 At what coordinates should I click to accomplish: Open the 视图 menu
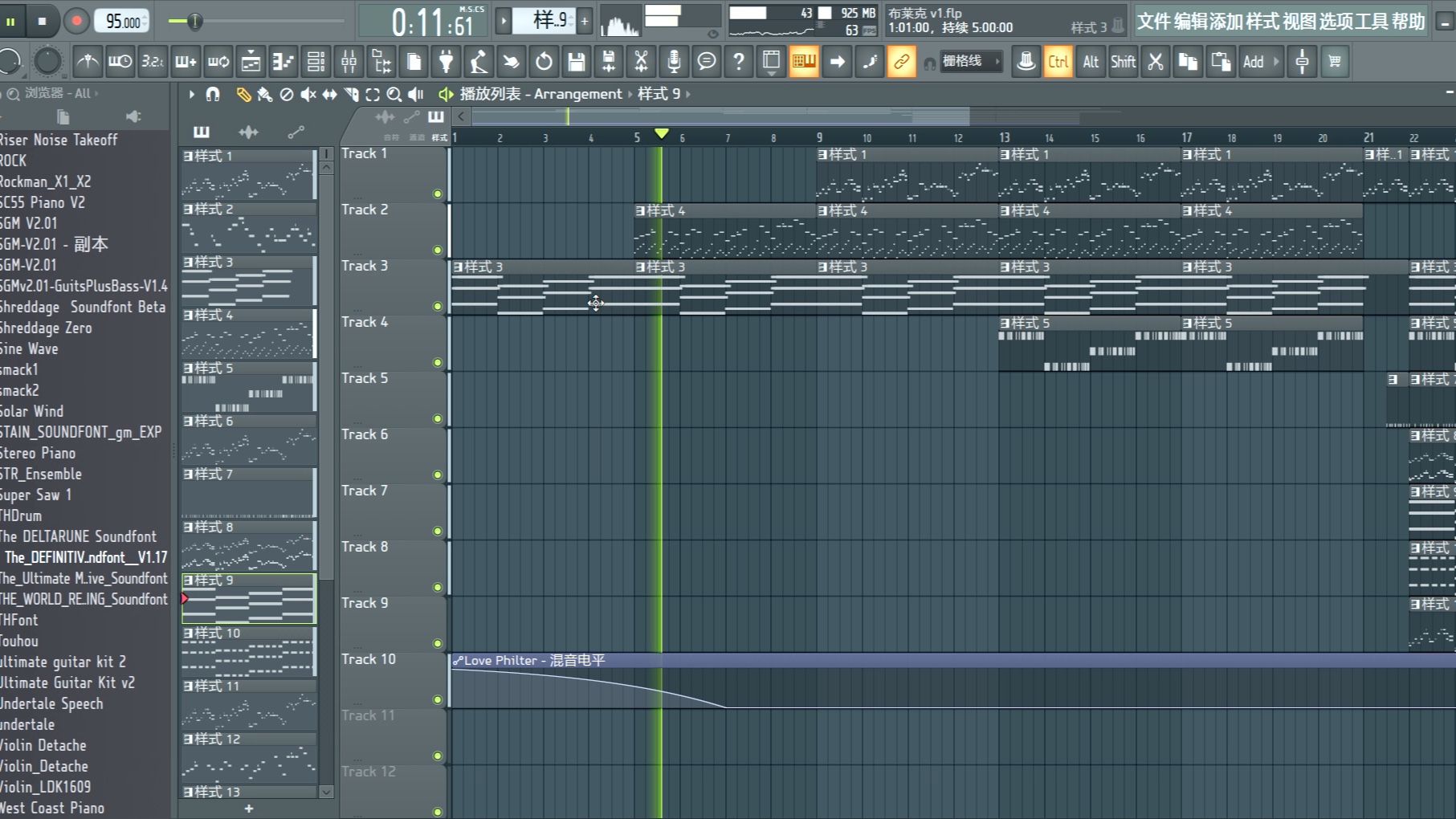[1299, 21]
